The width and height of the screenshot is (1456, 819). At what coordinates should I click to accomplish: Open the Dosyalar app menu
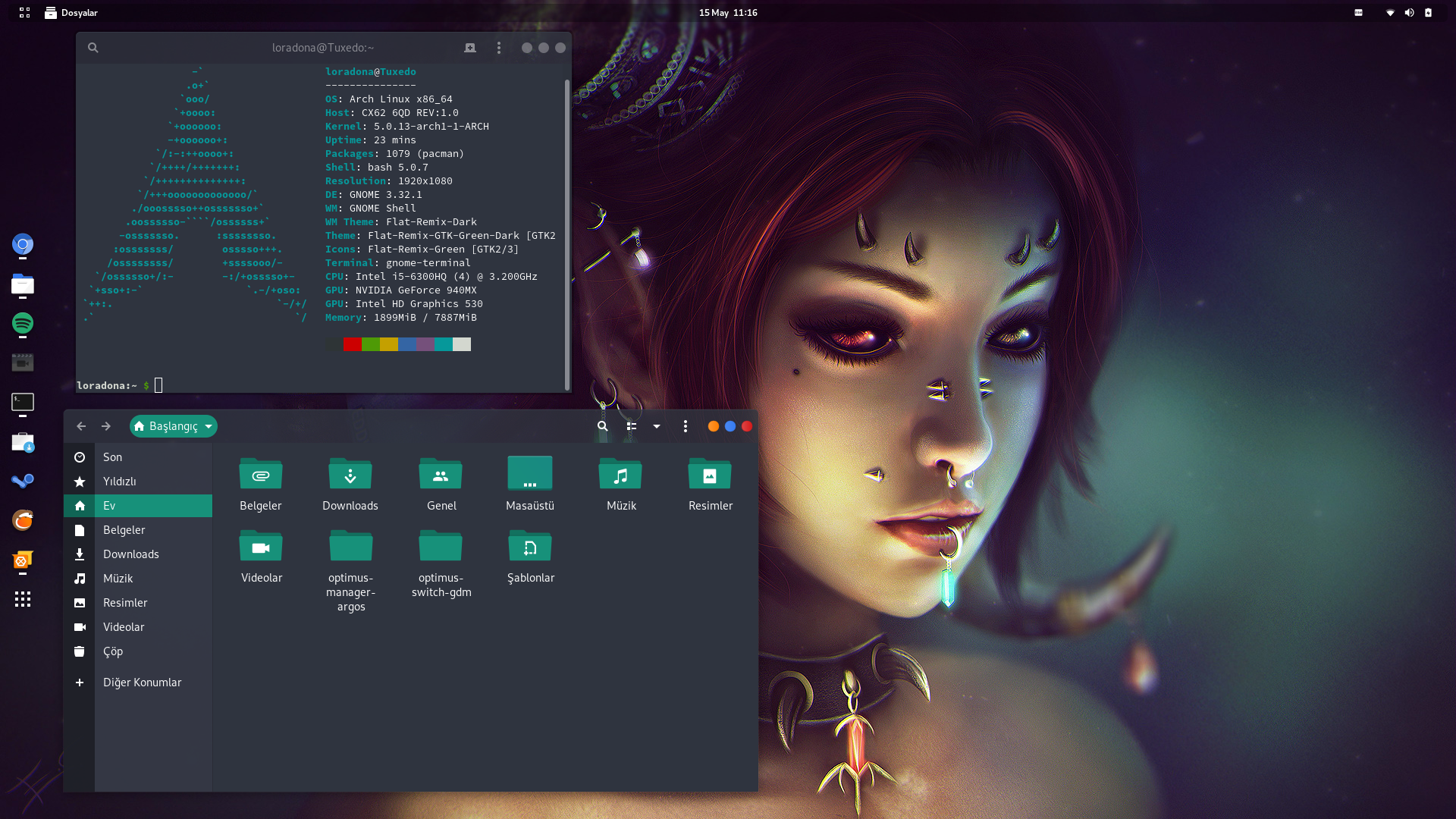tap(71, 13)
